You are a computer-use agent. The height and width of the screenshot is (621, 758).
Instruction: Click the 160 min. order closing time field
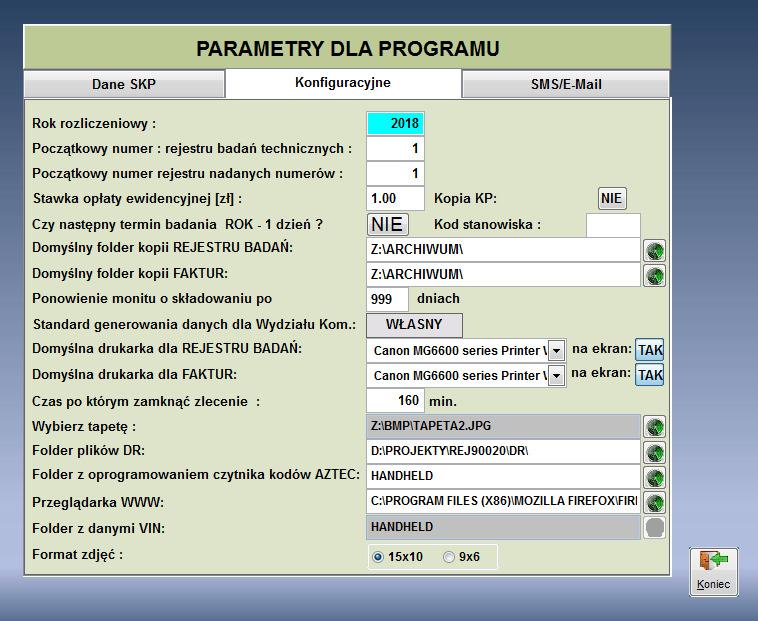pos(395,401)
